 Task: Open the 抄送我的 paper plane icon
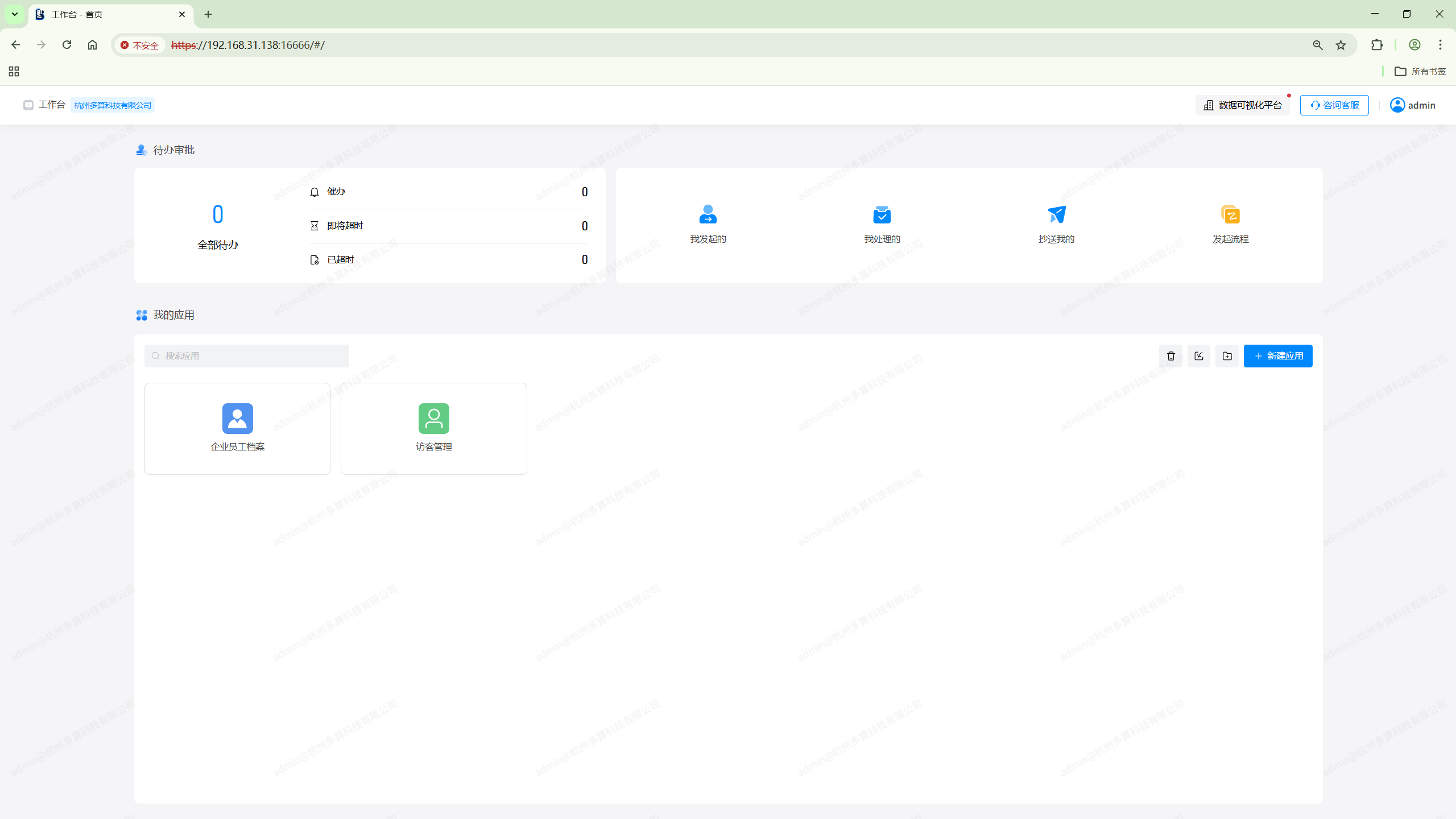click(1056, 215)
